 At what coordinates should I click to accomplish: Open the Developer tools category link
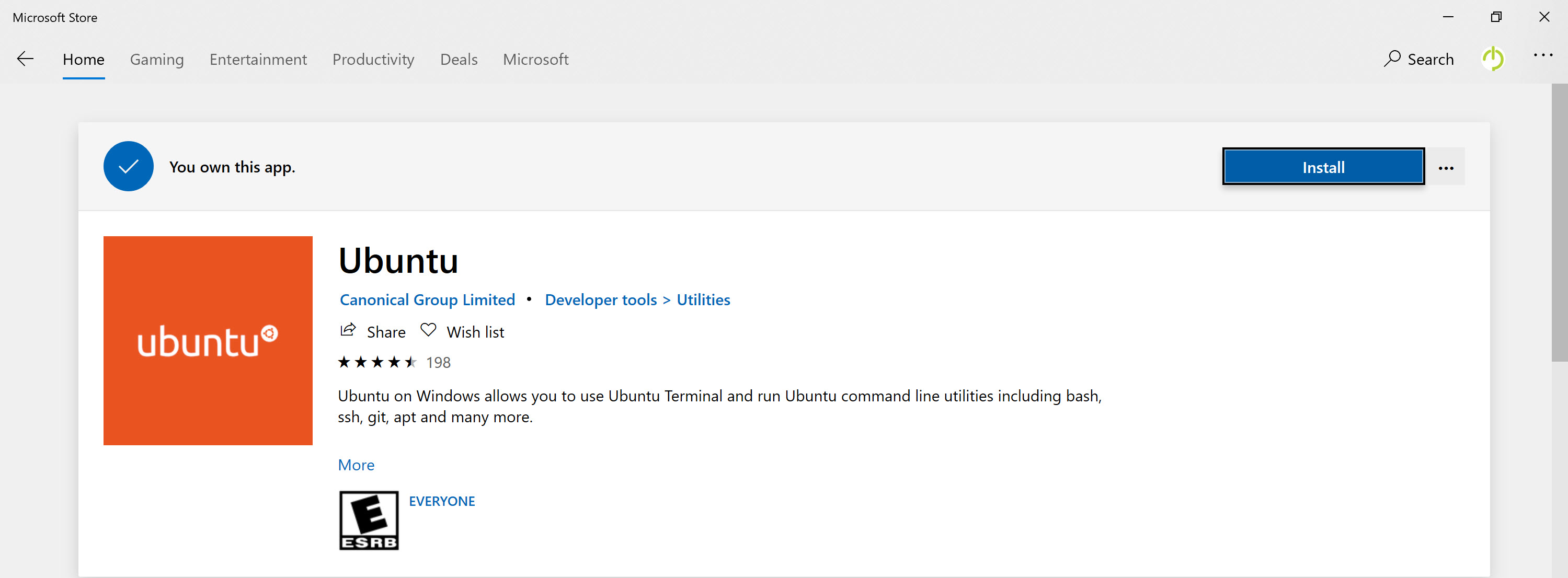600,299
